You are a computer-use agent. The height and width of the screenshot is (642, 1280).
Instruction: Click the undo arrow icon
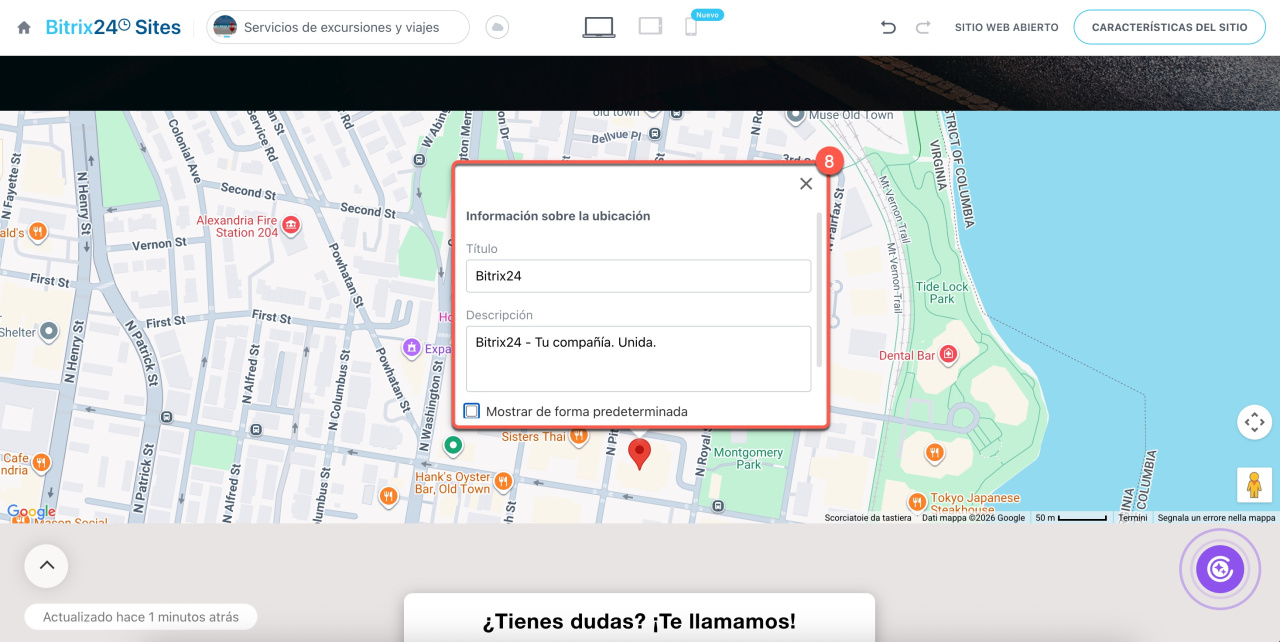888,28
